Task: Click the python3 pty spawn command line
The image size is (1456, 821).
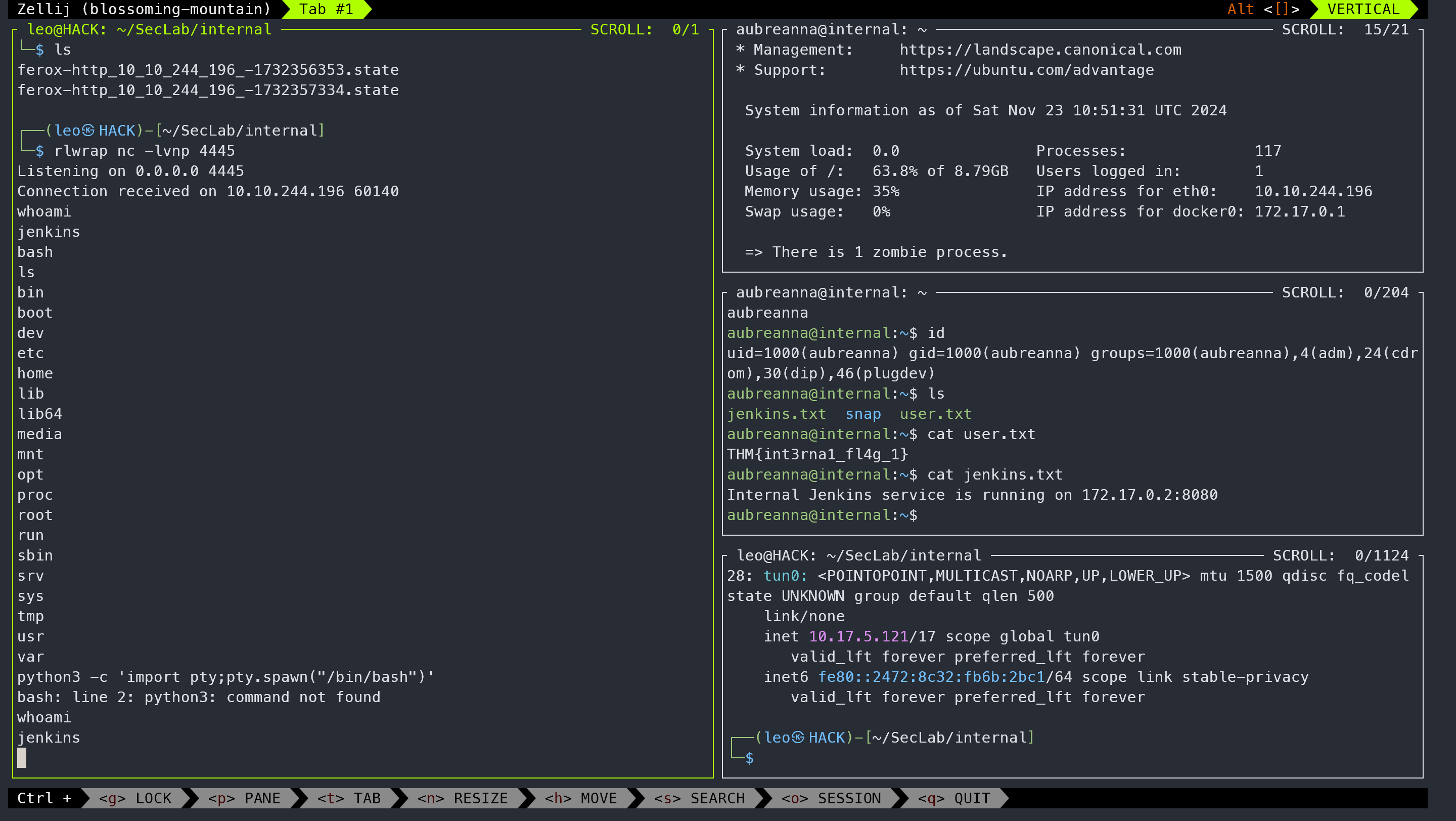Action: click(226, 677)
